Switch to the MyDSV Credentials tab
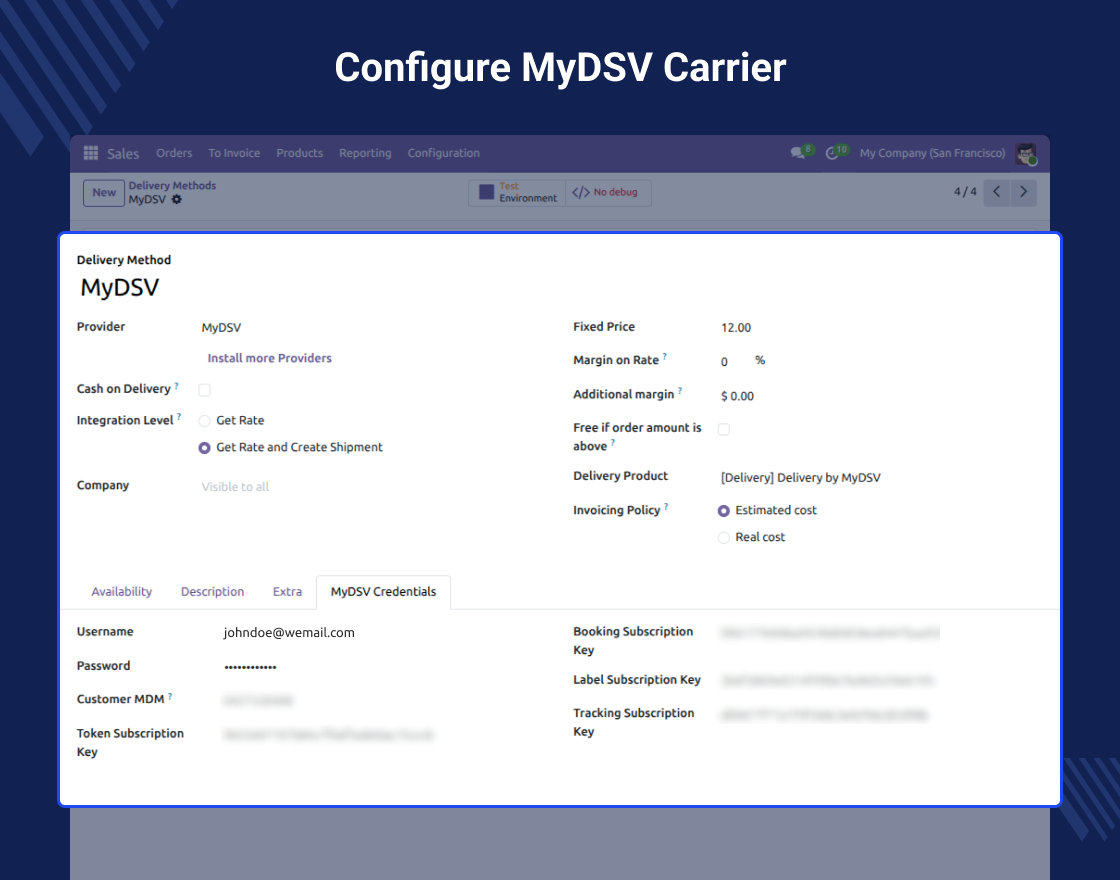 pos(384,591)
